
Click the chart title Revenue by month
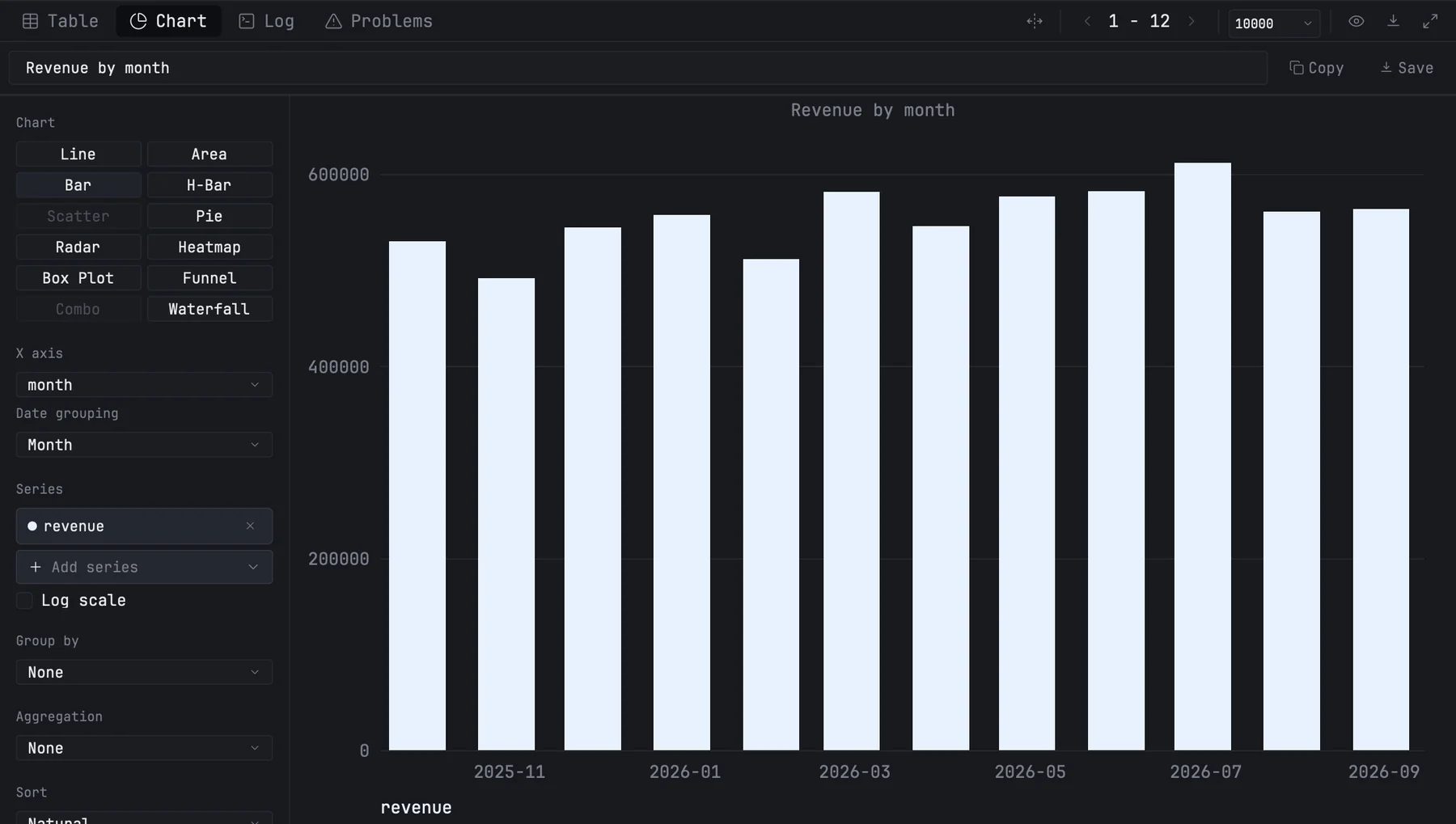873,110
